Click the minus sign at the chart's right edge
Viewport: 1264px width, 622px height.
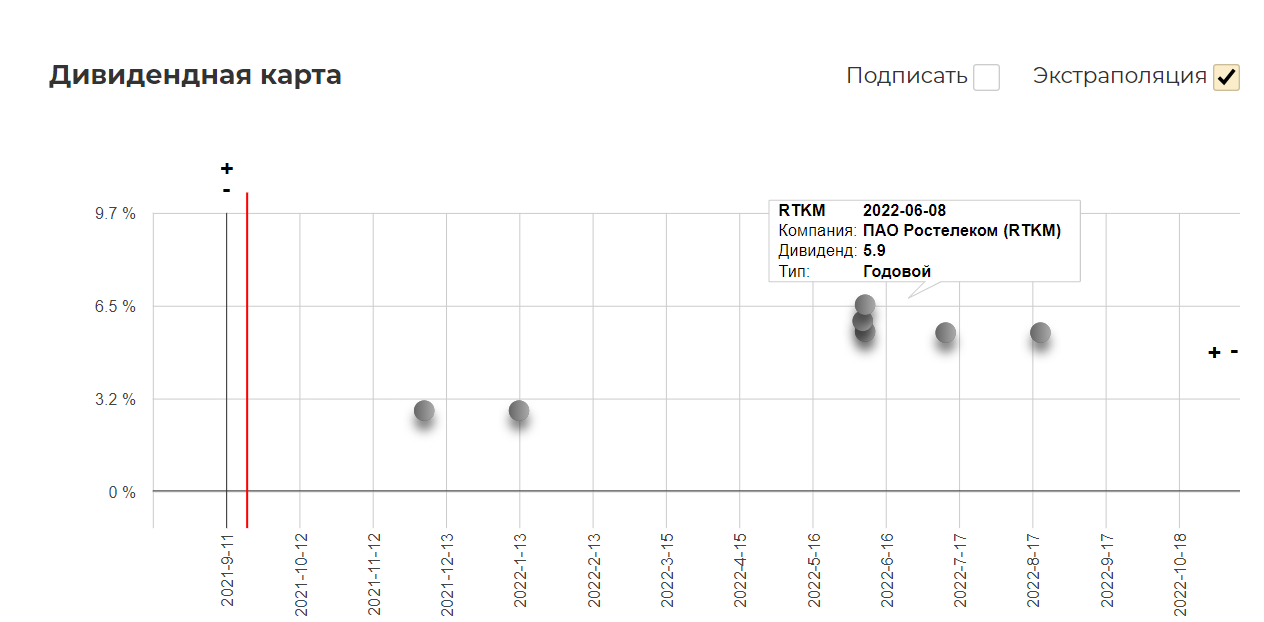tap(1235, 351)
